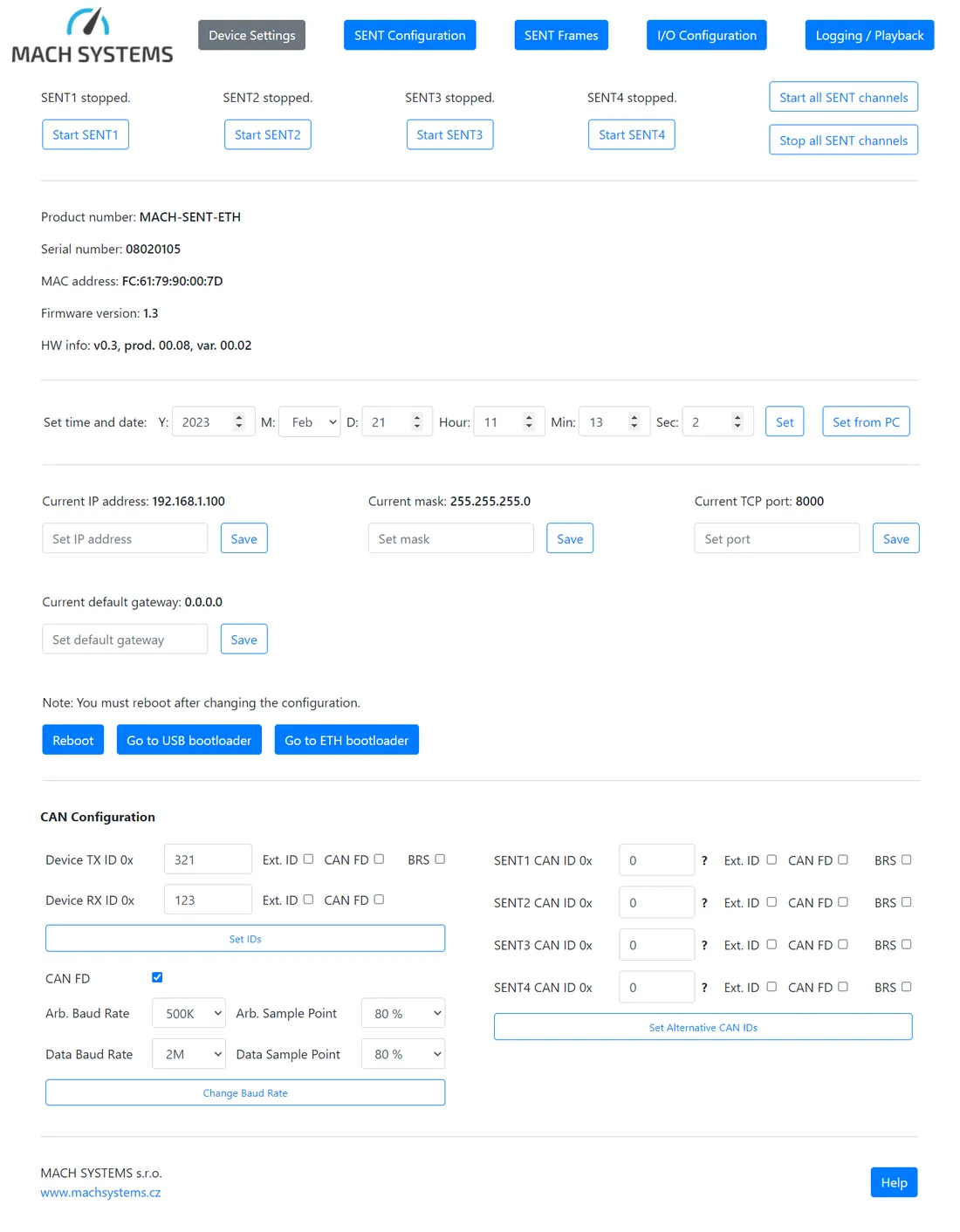Focus the Set port input field

777,538
